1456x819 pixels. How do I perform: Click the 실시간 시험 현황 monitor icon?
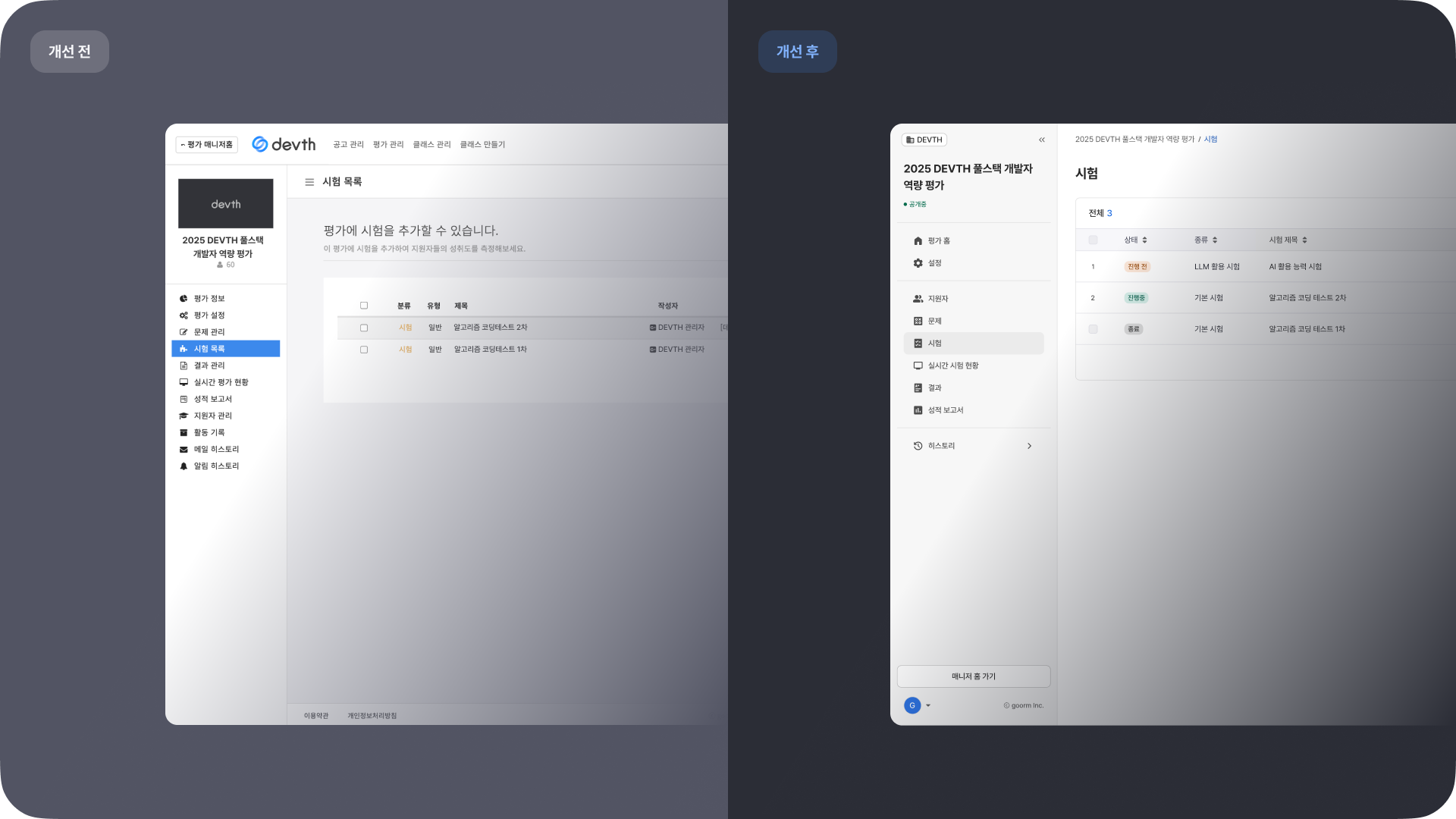point(918,366)
